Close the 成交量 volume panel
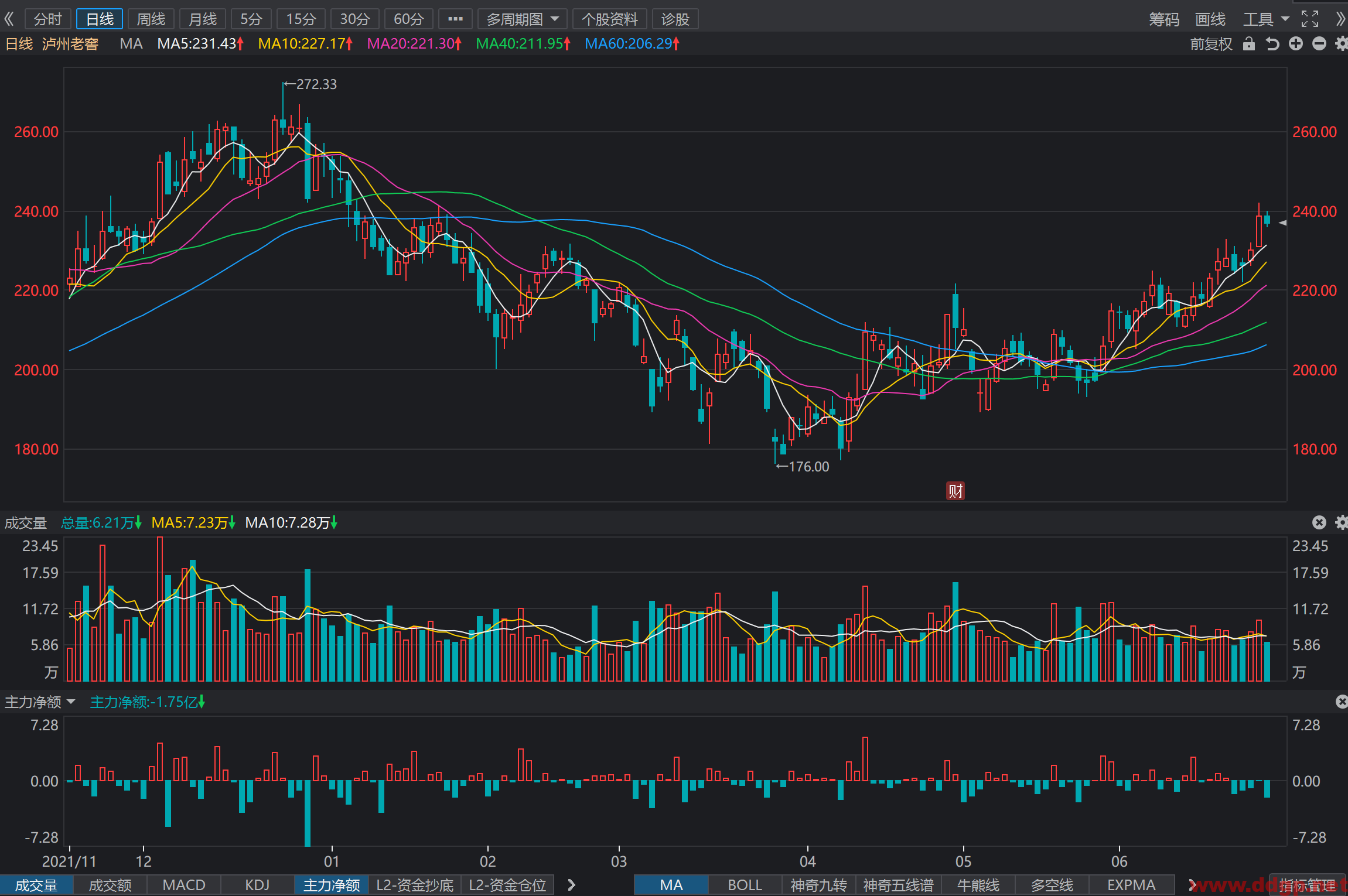 pyautogui.click(x=1319, y=522)
